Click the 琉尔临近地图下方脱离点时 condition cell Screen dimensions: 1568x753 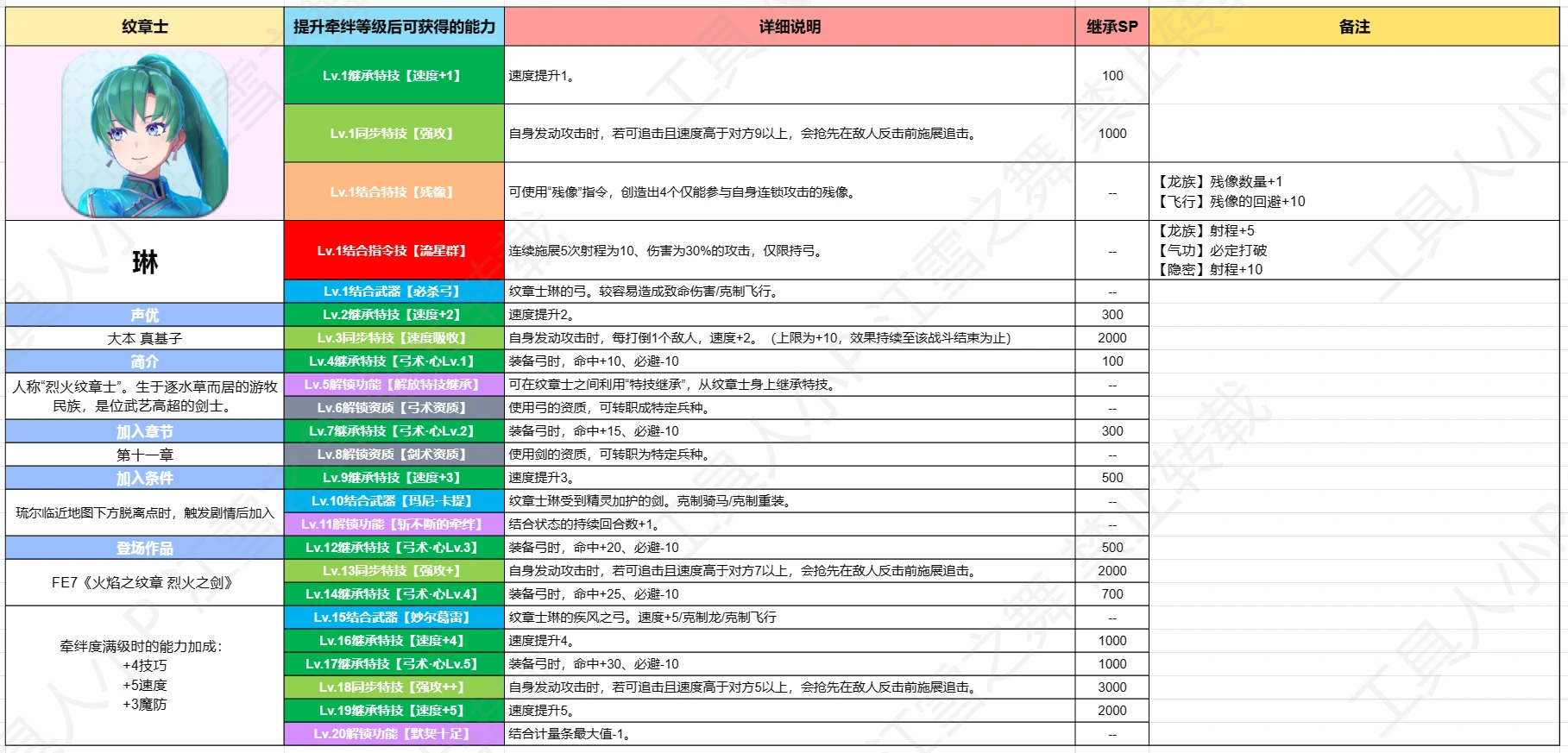click(x=145, y=512)
